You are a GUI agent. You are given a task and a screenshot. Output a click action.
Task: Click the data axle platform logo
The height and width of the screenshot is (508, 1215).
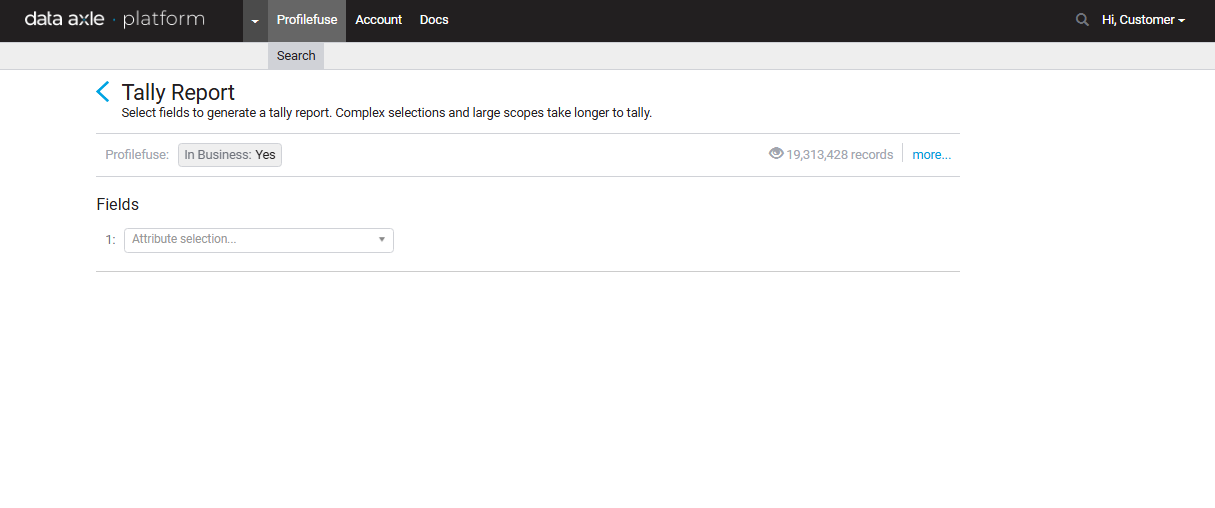tap(114, 20)
